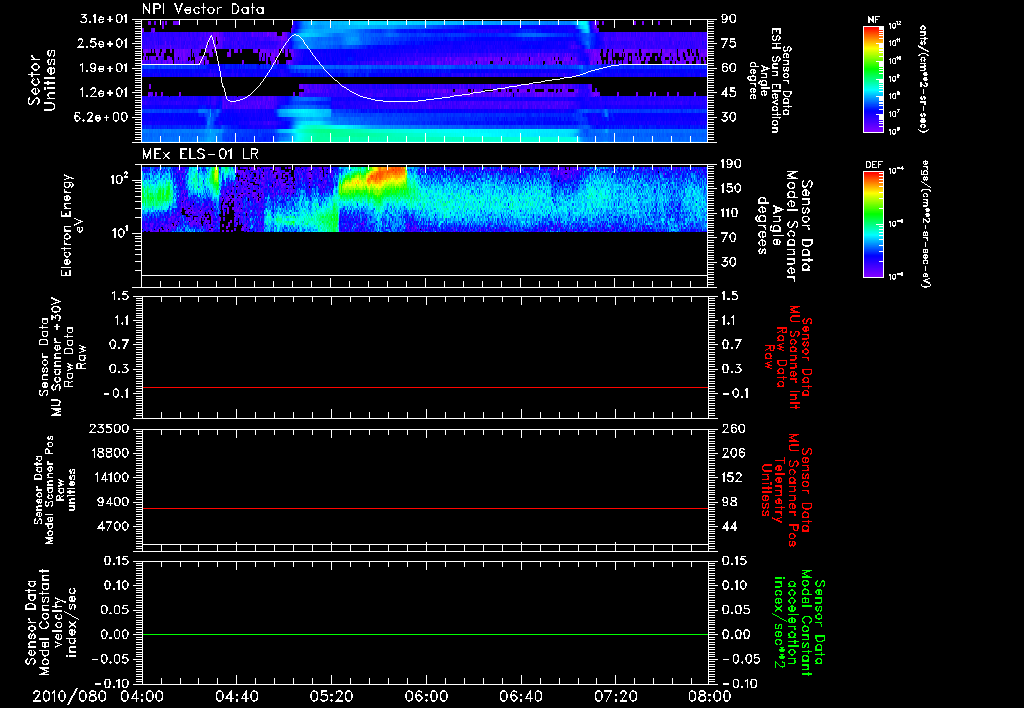Click the '152' telemetry tick label
Viewport: 1024px width, 708px height.
click(x=732, y=477)
